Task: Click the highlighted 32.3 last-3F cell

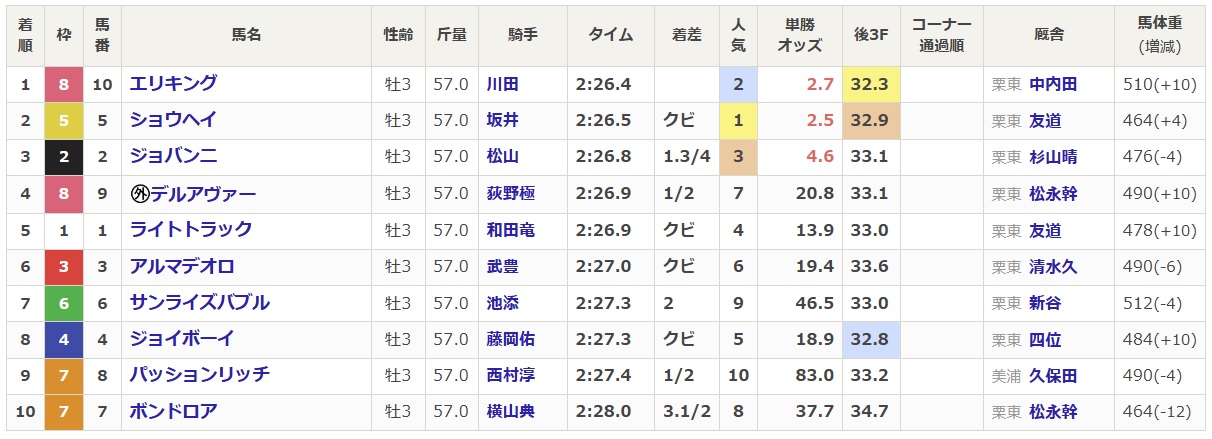Action: 870,85
